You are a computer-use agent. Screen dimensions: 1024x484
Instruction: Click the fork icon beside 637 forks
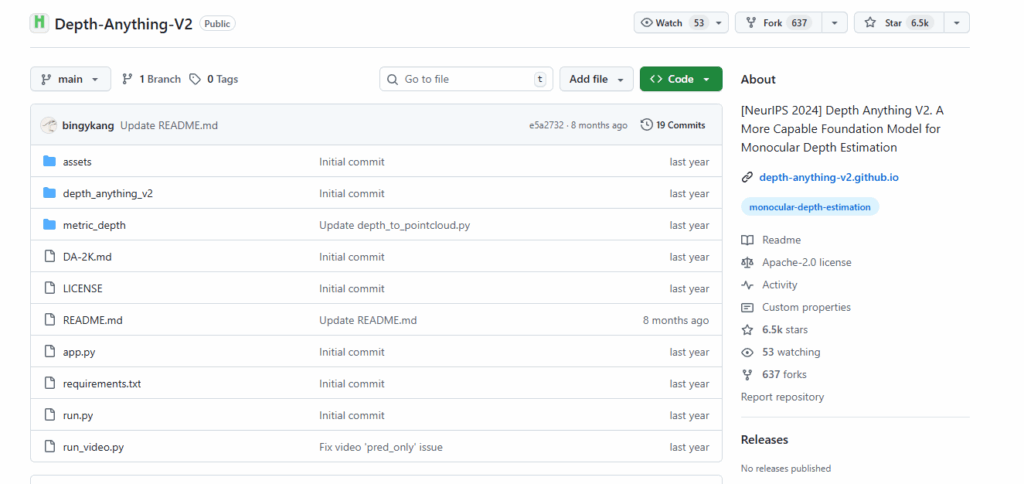[x=747, y=374]
